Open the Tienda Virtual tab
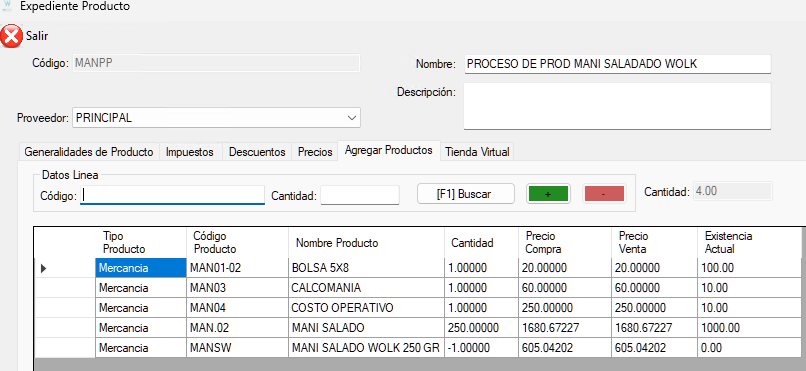 click(x=477, y=152)
